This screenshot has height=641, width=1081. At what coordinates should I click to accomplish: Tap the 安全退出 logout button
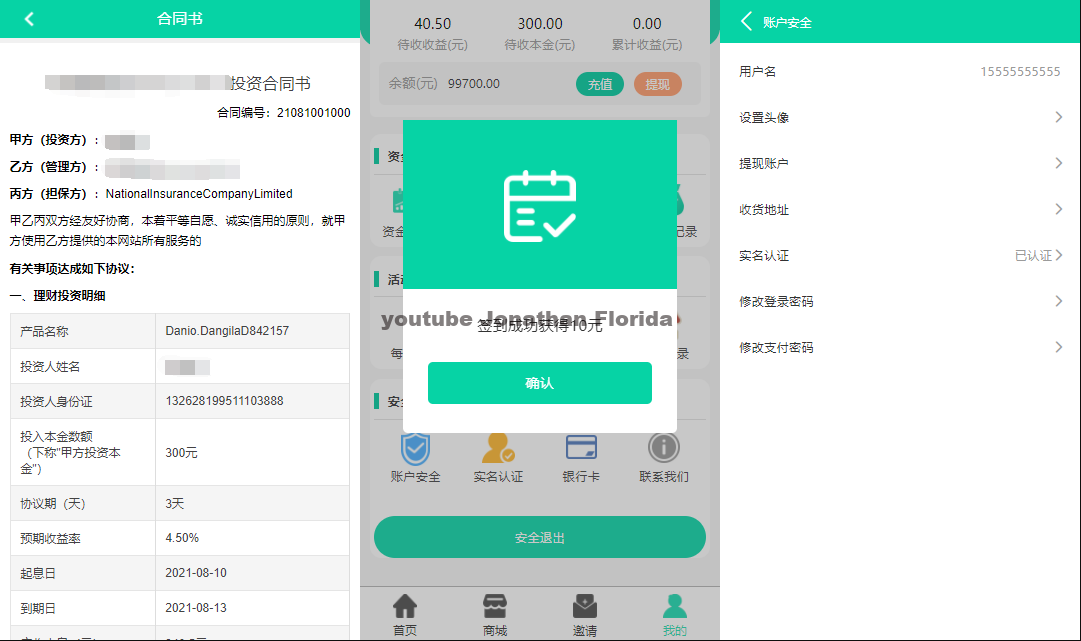click(539, 537)
